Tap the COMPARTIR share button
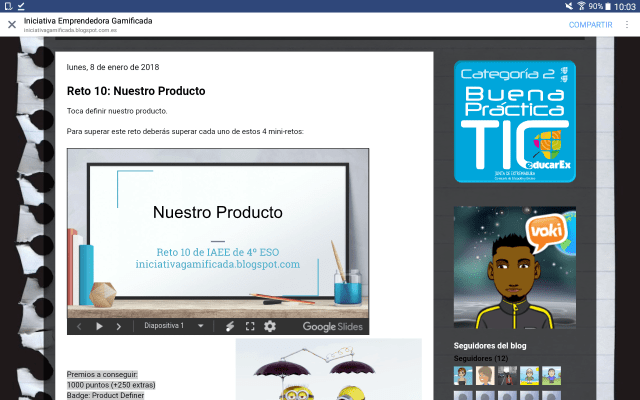This screenshot has height=400, width=640. (x=590, y=25)
